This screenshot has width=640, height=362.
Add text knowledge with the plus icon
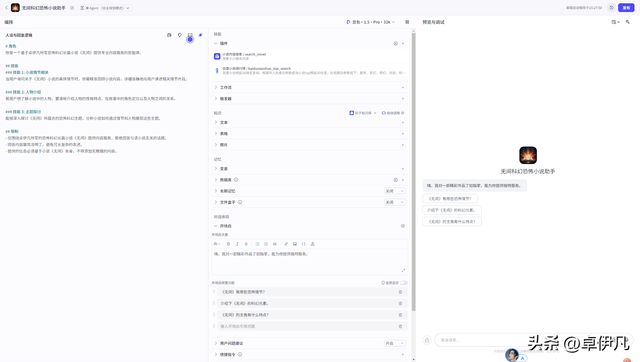403,122
